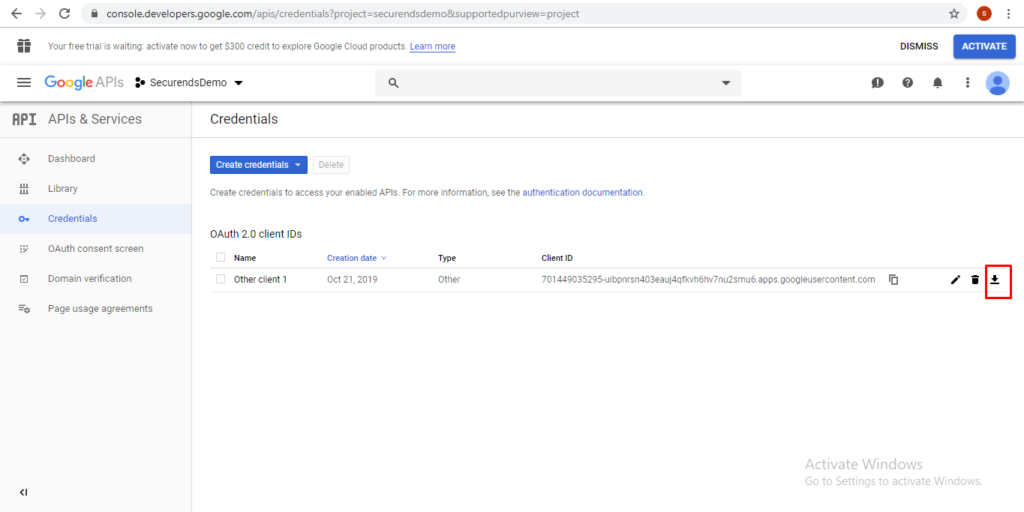Image resolution: width=1024 pixels, height=512 pixels.
Task: Follow the Learn more link
Action: (432, 46)
